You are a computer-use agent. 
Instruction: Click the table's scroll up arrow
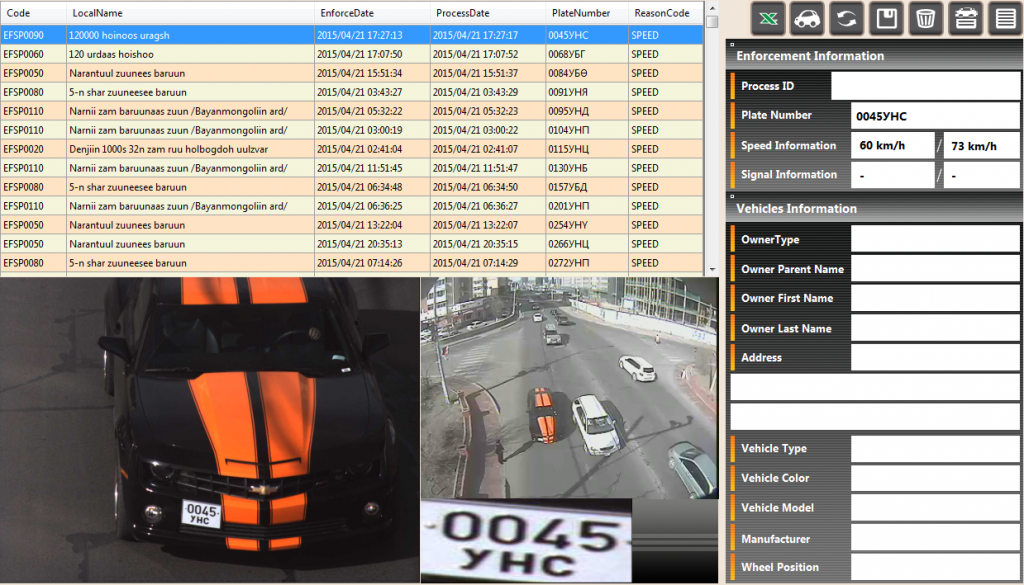click(712, 8)
